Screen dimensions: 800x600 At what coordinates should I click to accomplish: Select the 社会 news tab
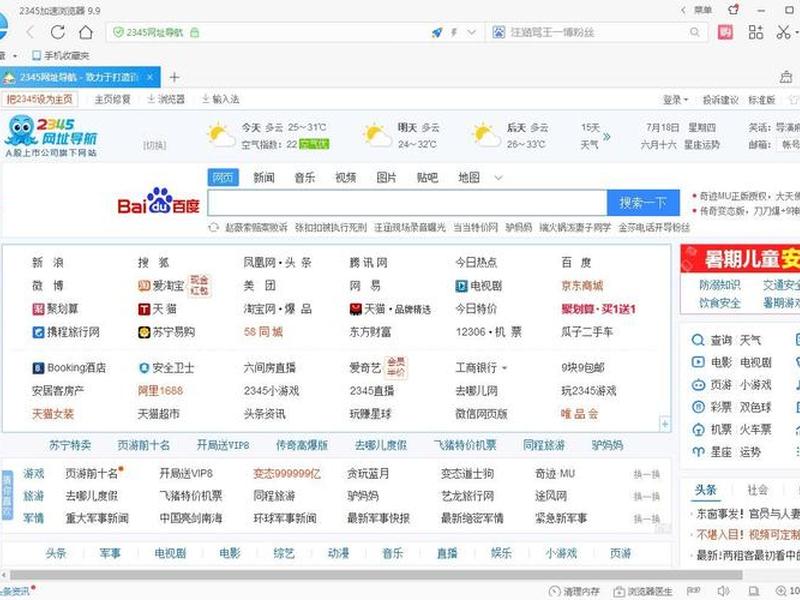(x=757, y=490)
